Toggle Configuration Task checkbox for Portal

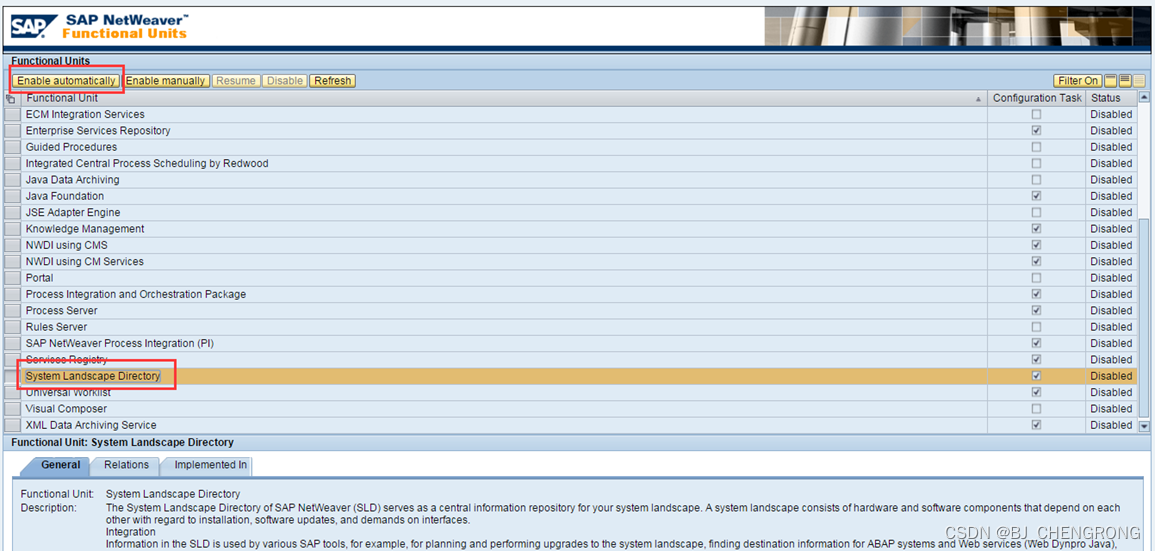[x=1036, y=278]
